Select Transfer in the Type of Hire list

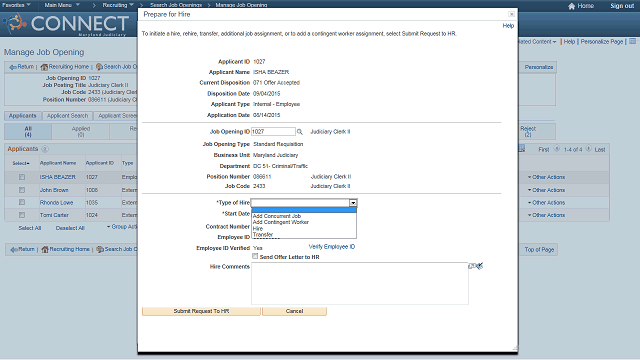263,235
